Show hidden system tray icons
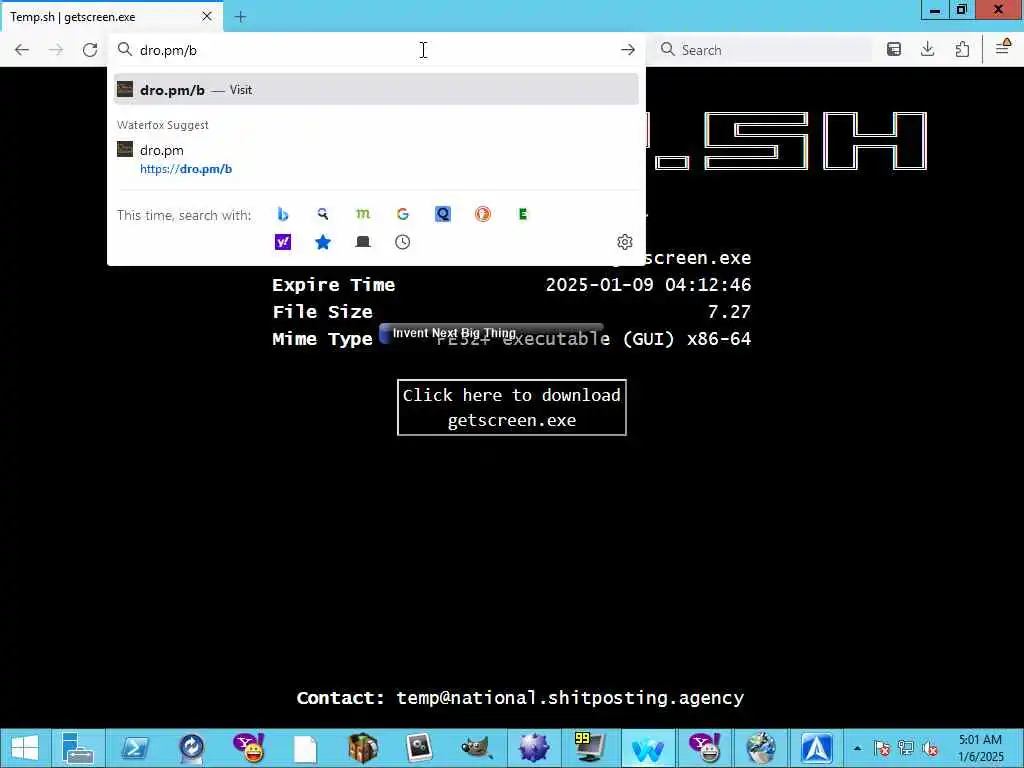This screenshot has height=768, width=1024. coord(857,748)
